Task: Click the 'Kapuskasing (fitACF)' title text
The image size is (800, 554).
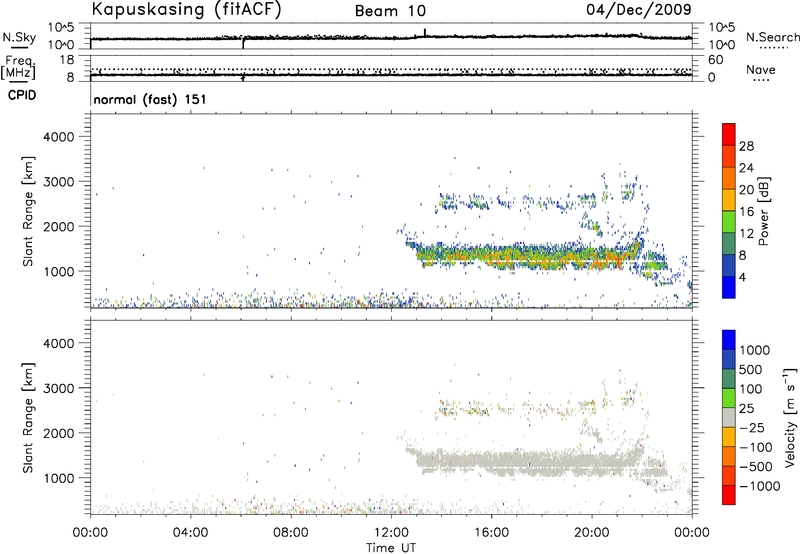Action: 186,10
